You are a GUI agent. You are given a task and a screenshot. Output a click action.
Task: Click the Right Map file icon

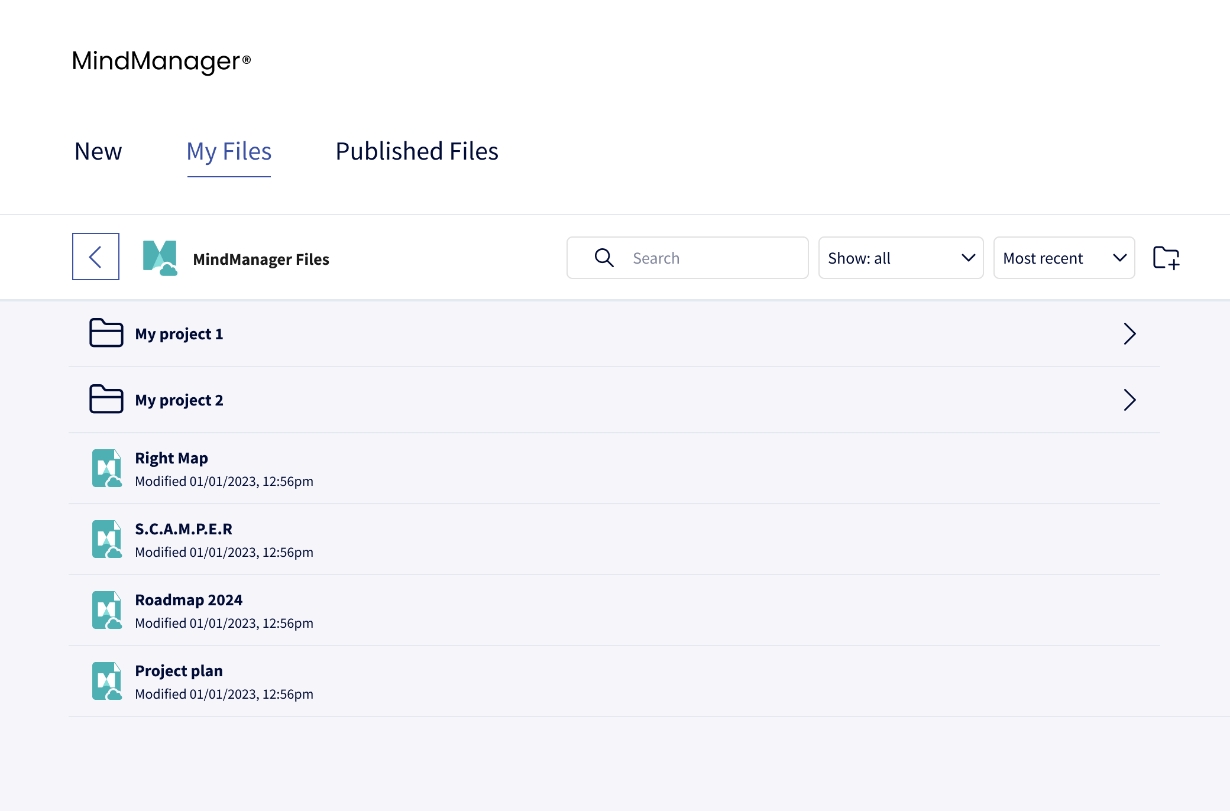coord(107,468)
